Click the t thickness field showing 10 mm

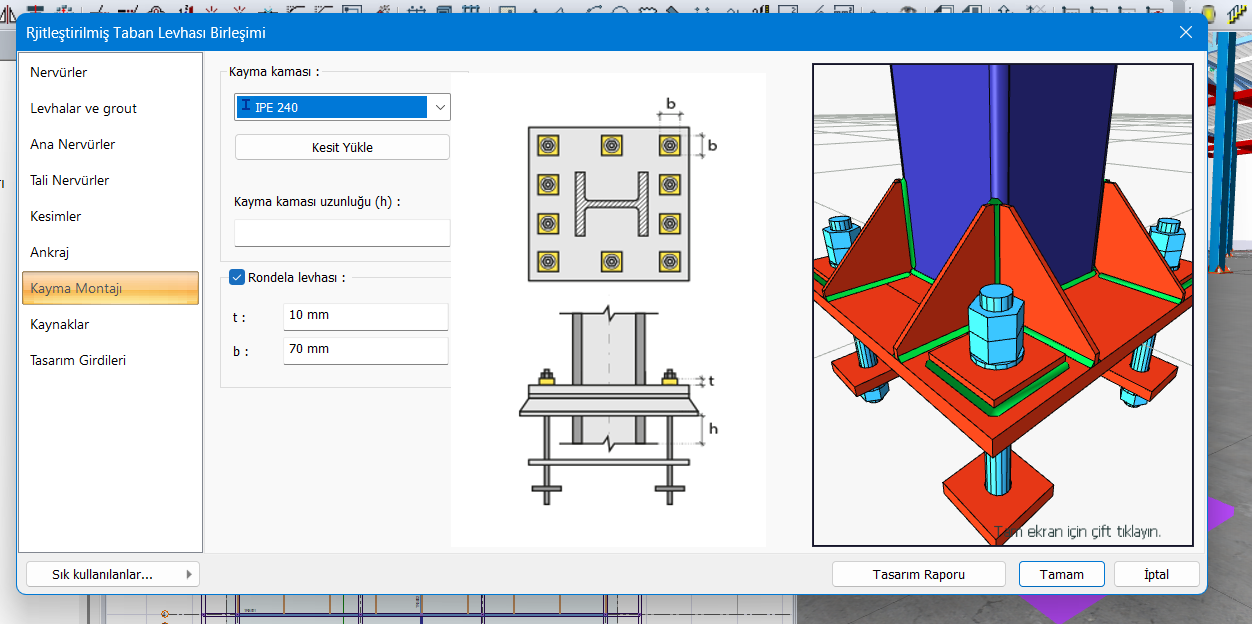365,316
